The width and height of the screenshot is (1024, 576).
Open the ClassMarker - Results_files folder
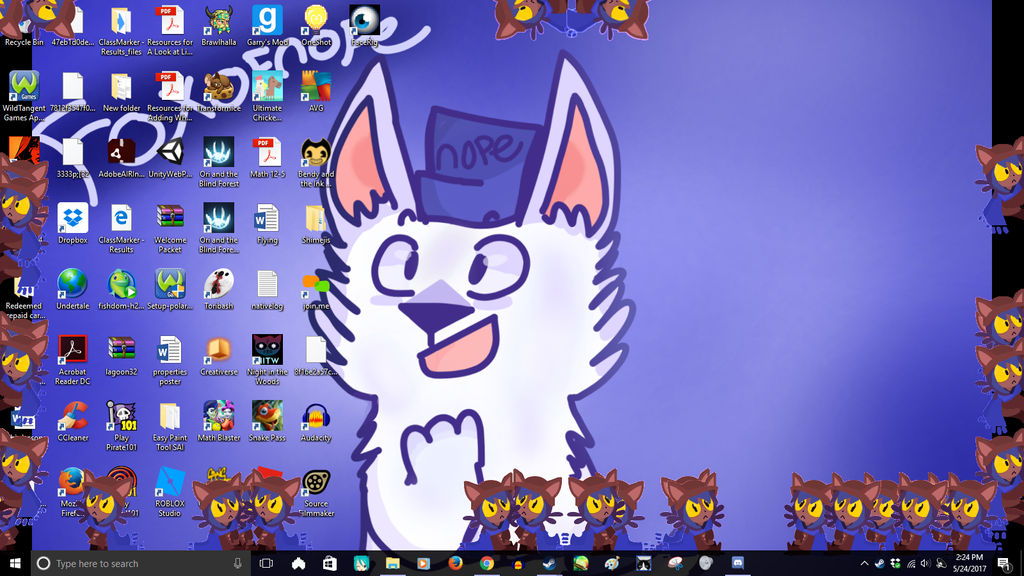(121, 31)
